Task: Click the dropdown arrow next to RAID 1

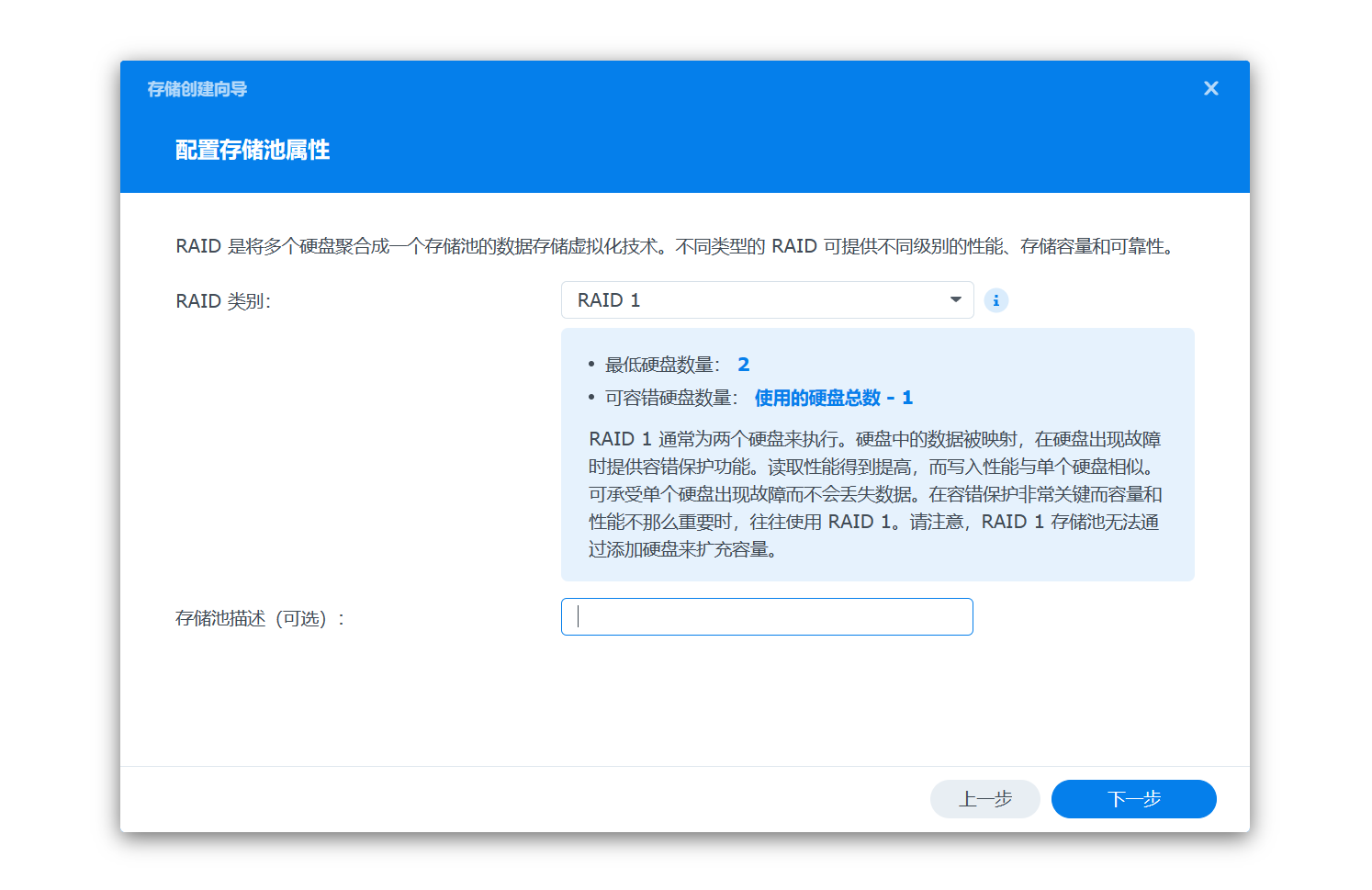Action: (x=955, y=300)
